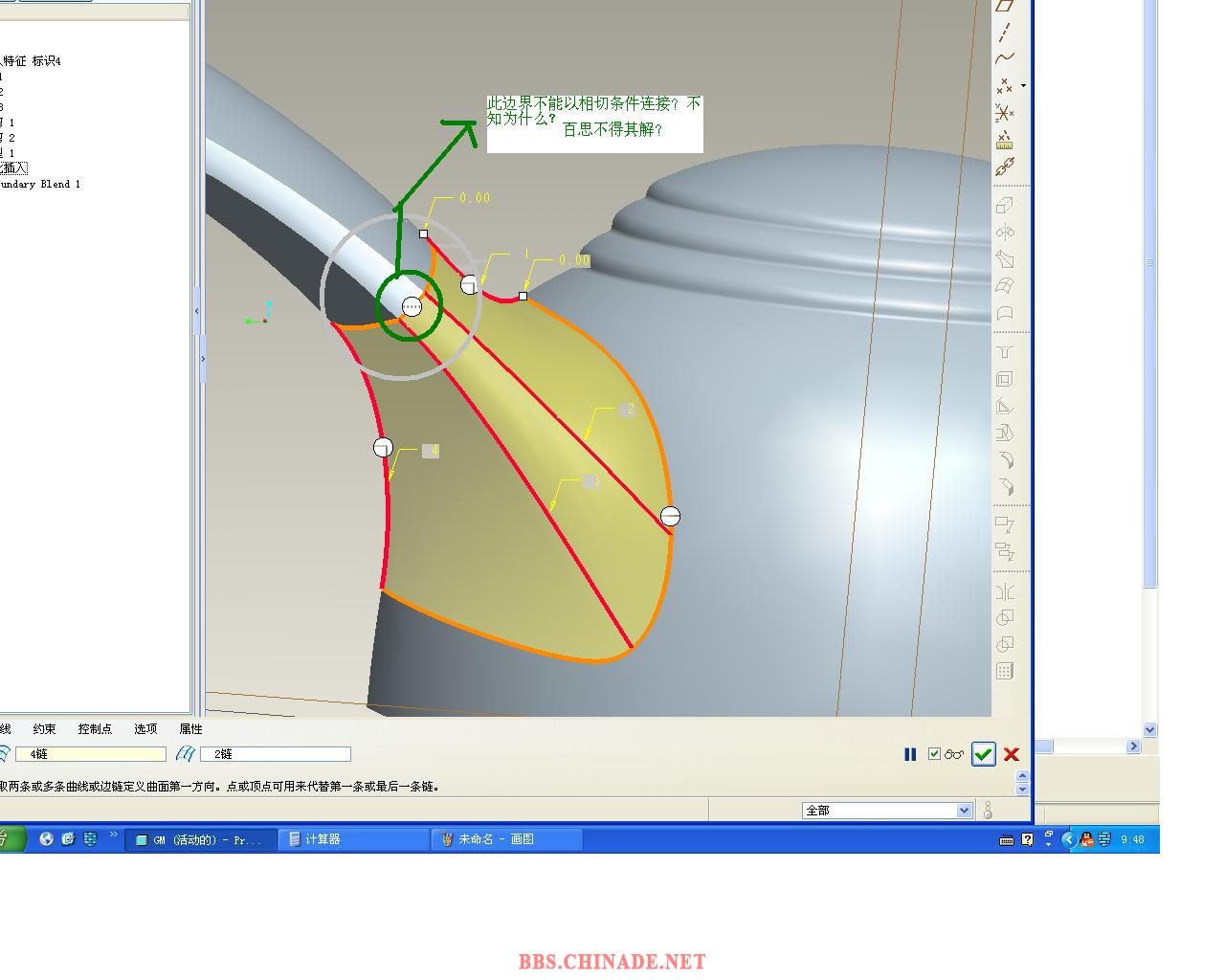Click the QQ penguin tray icon
The height and width of the screenshot is (980, 1225).
click(x=1087, y=839)
